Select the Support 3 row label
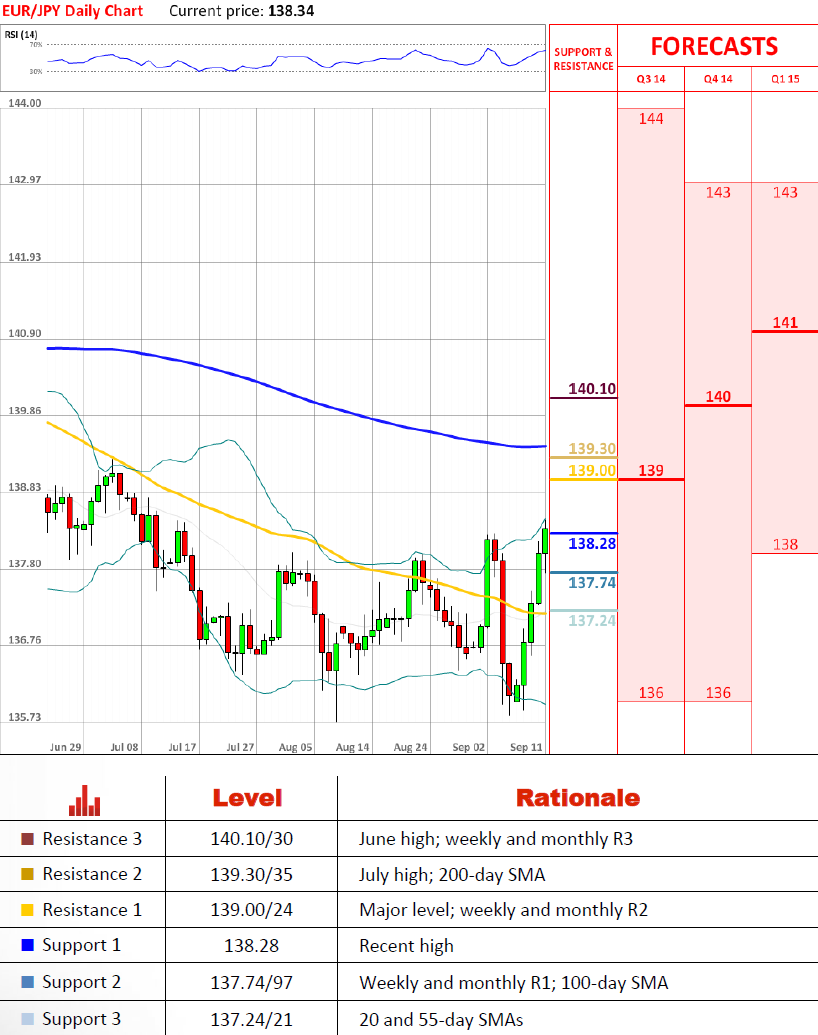This screenshot has height=1035, width=818. click(81, 1018)
